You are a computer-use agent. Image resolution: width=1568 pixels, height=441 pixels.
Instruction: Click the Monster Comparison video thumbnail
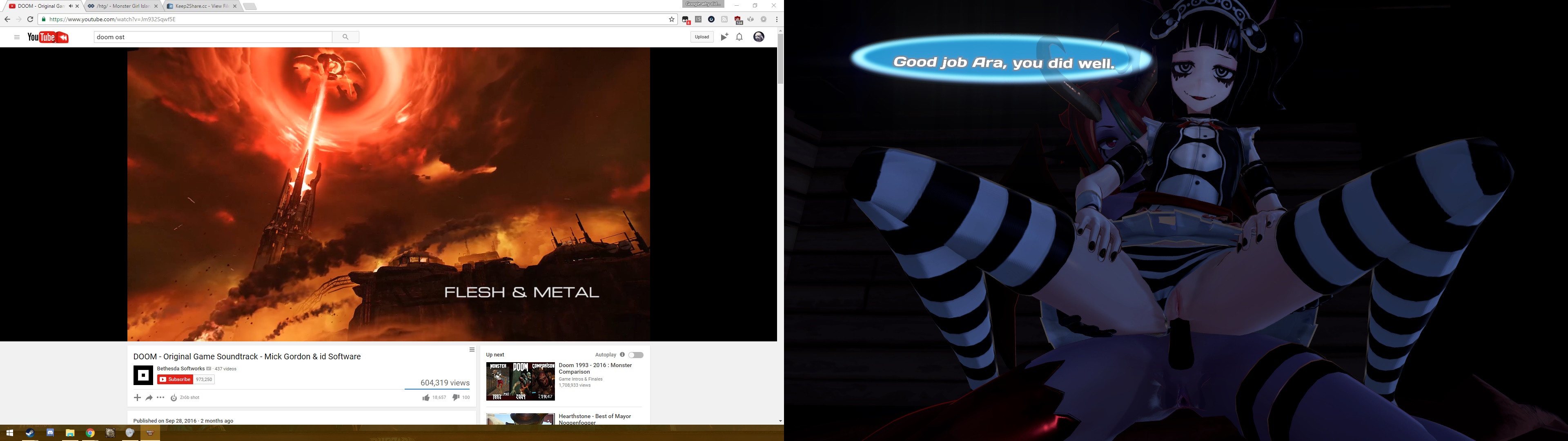[521, 381]
